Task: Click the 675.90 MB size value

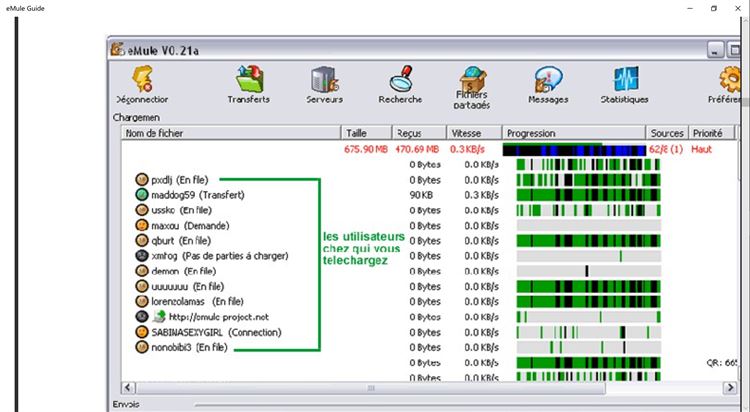Action: (x=366, y=149)
